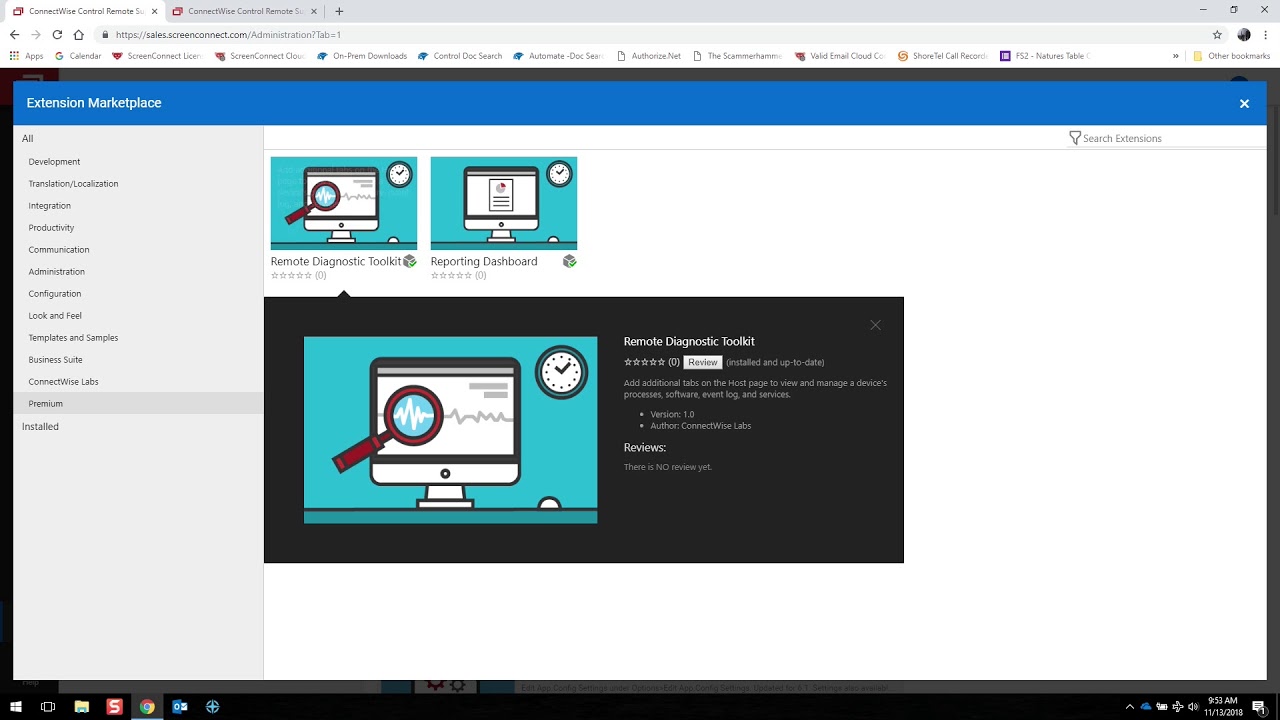The image size is (1280, 720).
Task: Dismiss the Remote Diagnostic Toolkit details panel
Action: 875,325
